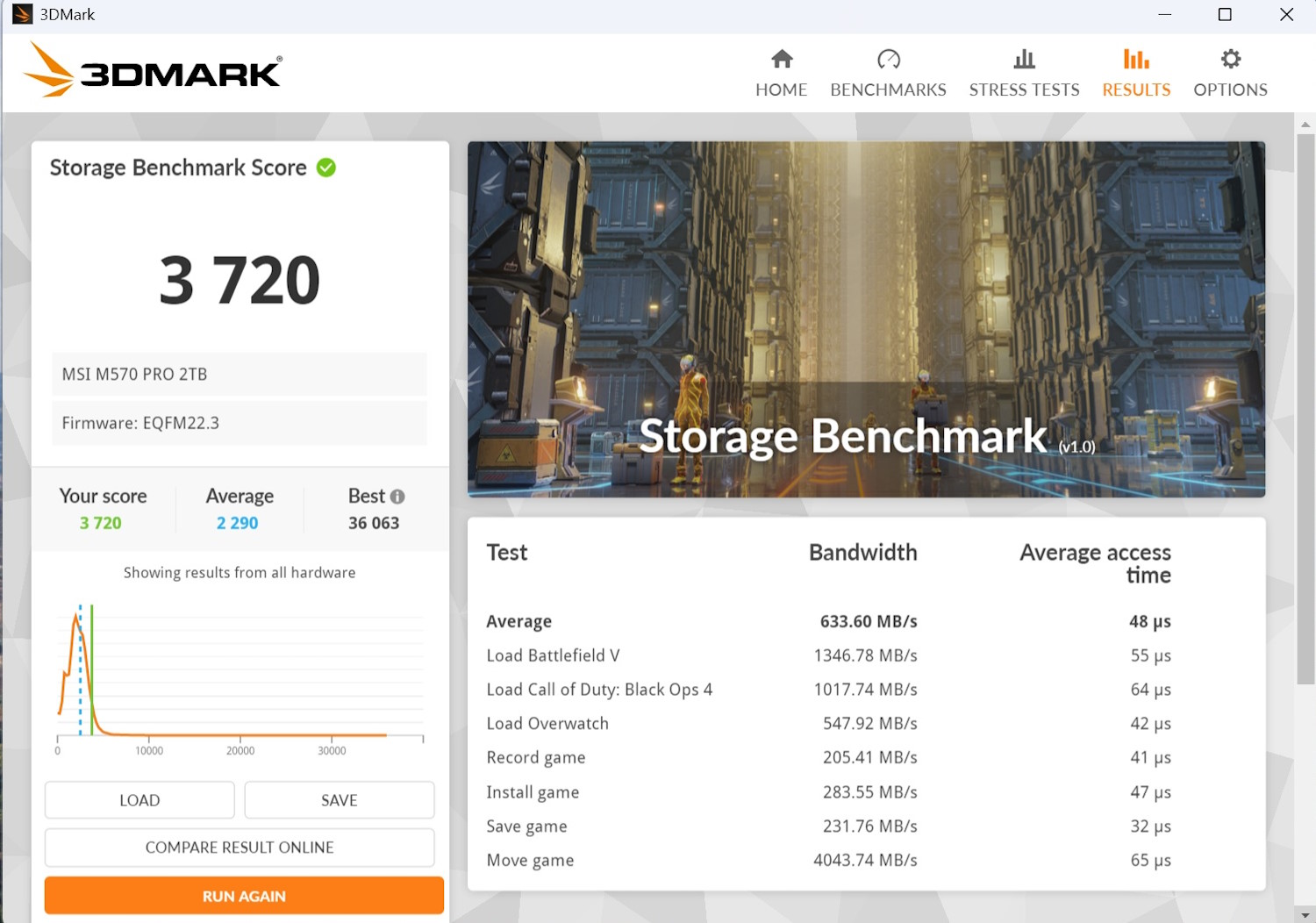Image resolution: width=1316 pixels, height=923 pixels.
Task: Click the Results orange bars icon
Action: [1136, 59]
